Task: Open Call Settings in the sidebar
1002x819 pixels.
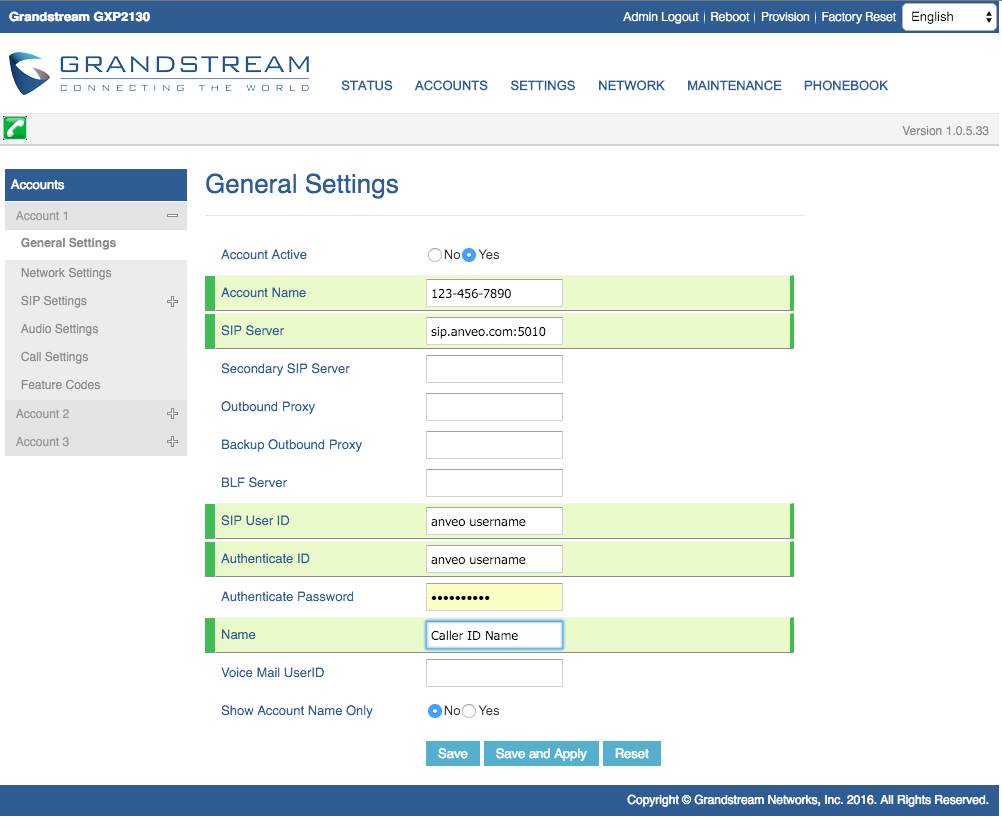Action: coord(54,357)
